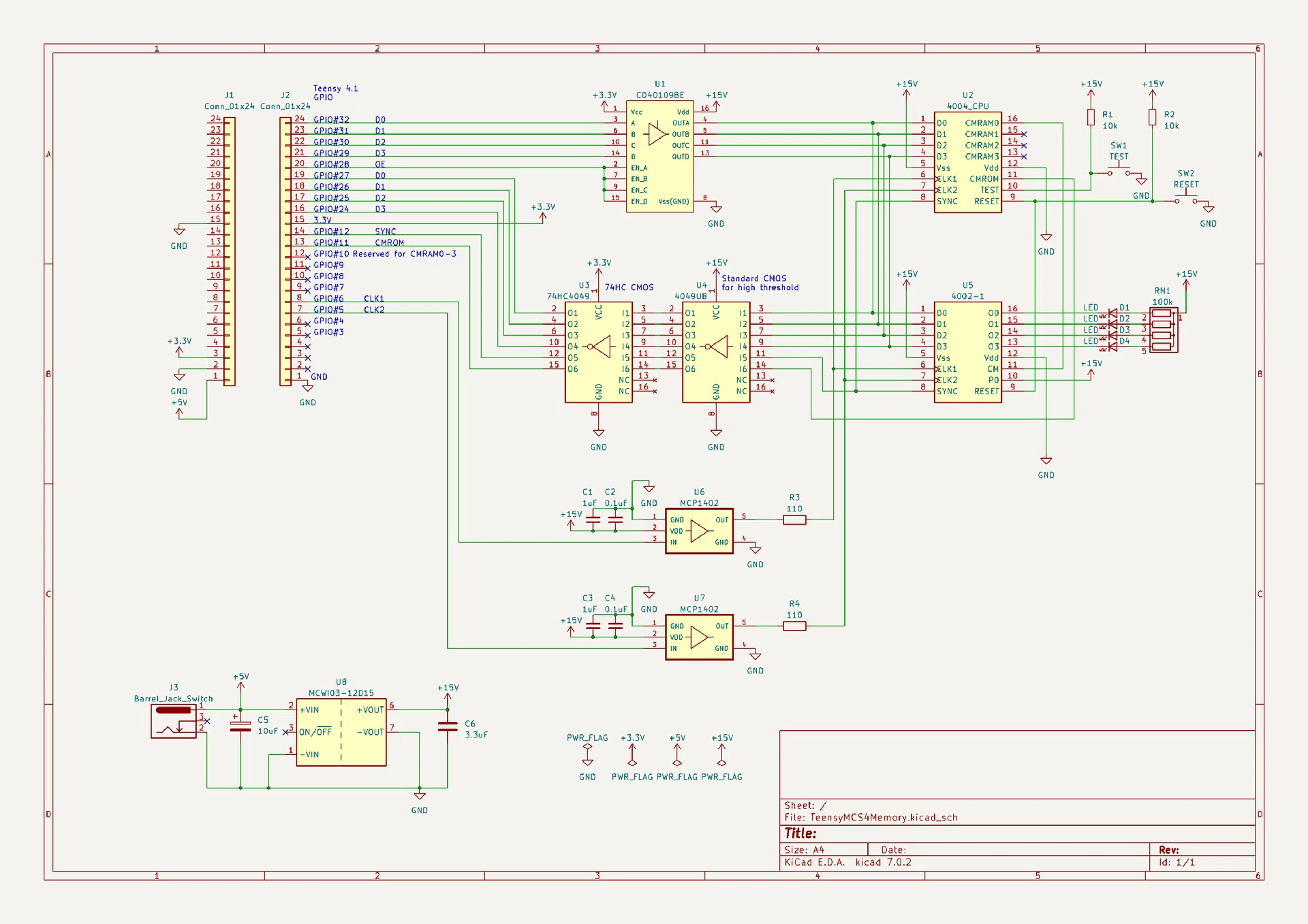Viewport: 1308px width, 924px height.
Task: Click the U4 4049UB inverter symbol
Action: 716,352
